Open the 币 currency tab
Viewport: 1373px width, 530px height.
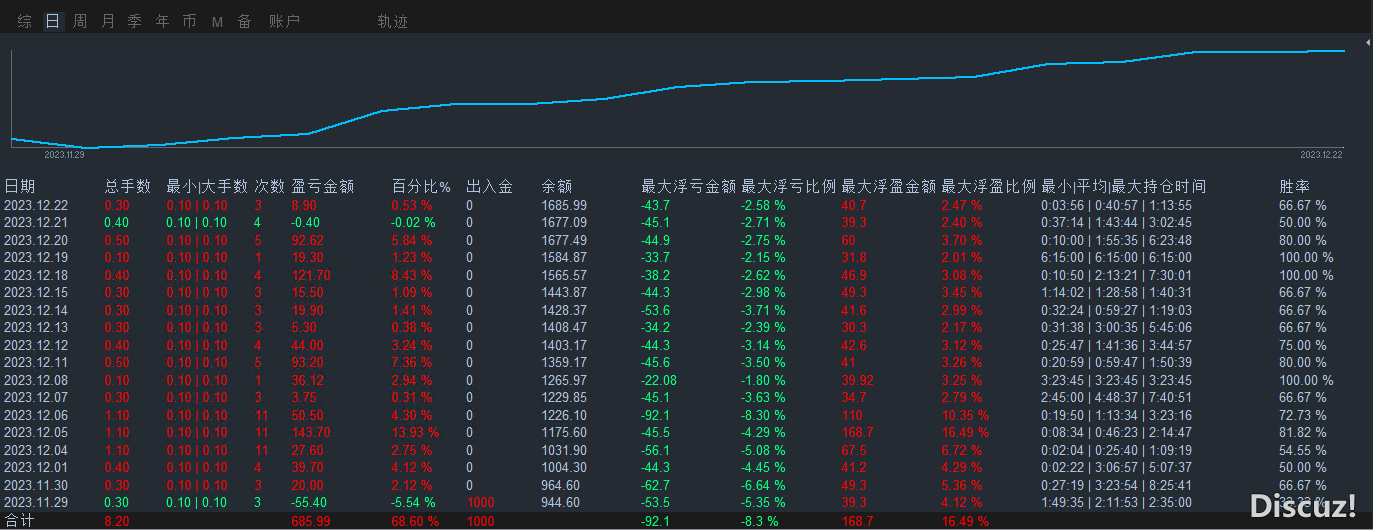[x=189, y=21]
